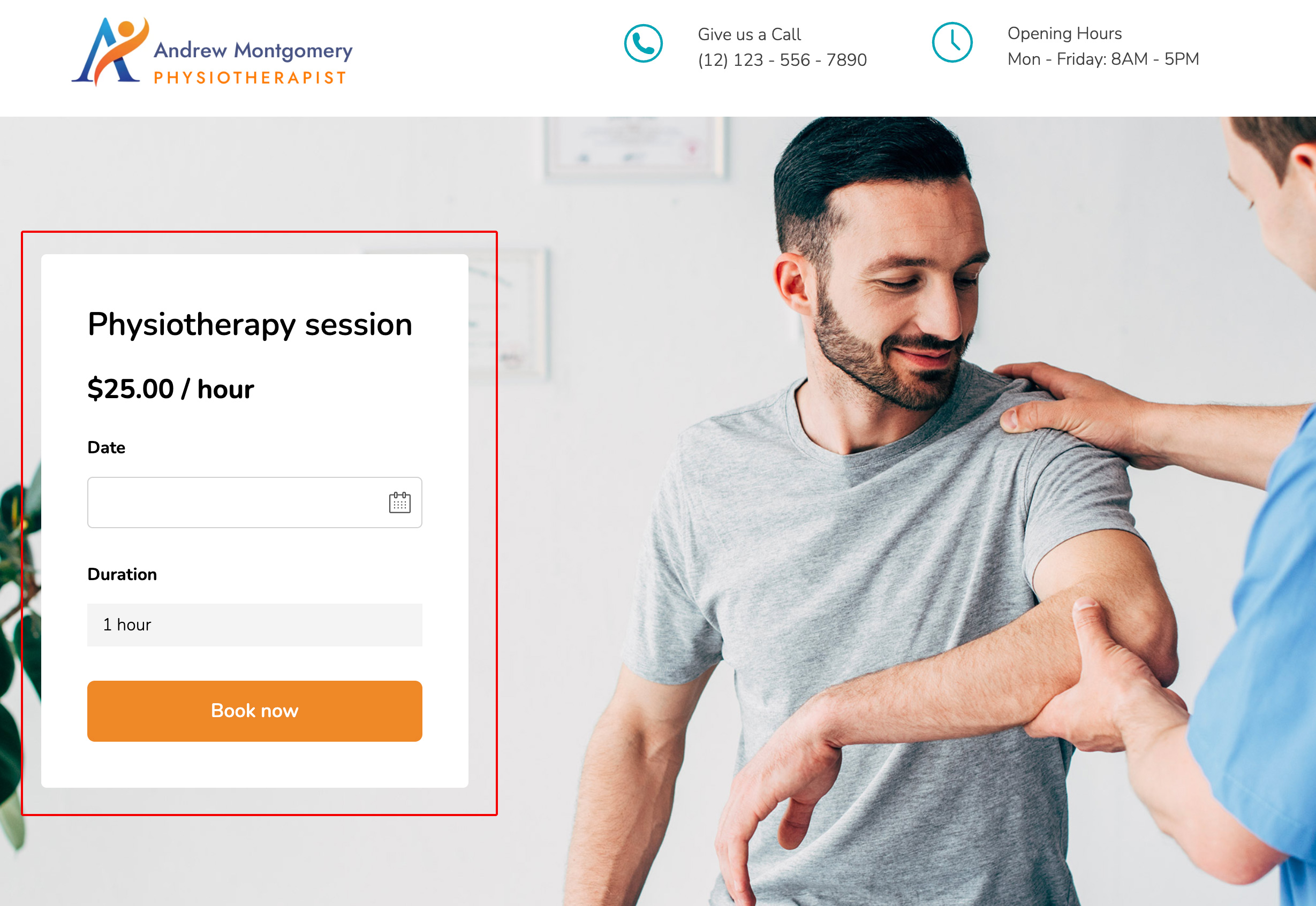
Task: Focus the empty Date input field
Action: pos(254,503)
